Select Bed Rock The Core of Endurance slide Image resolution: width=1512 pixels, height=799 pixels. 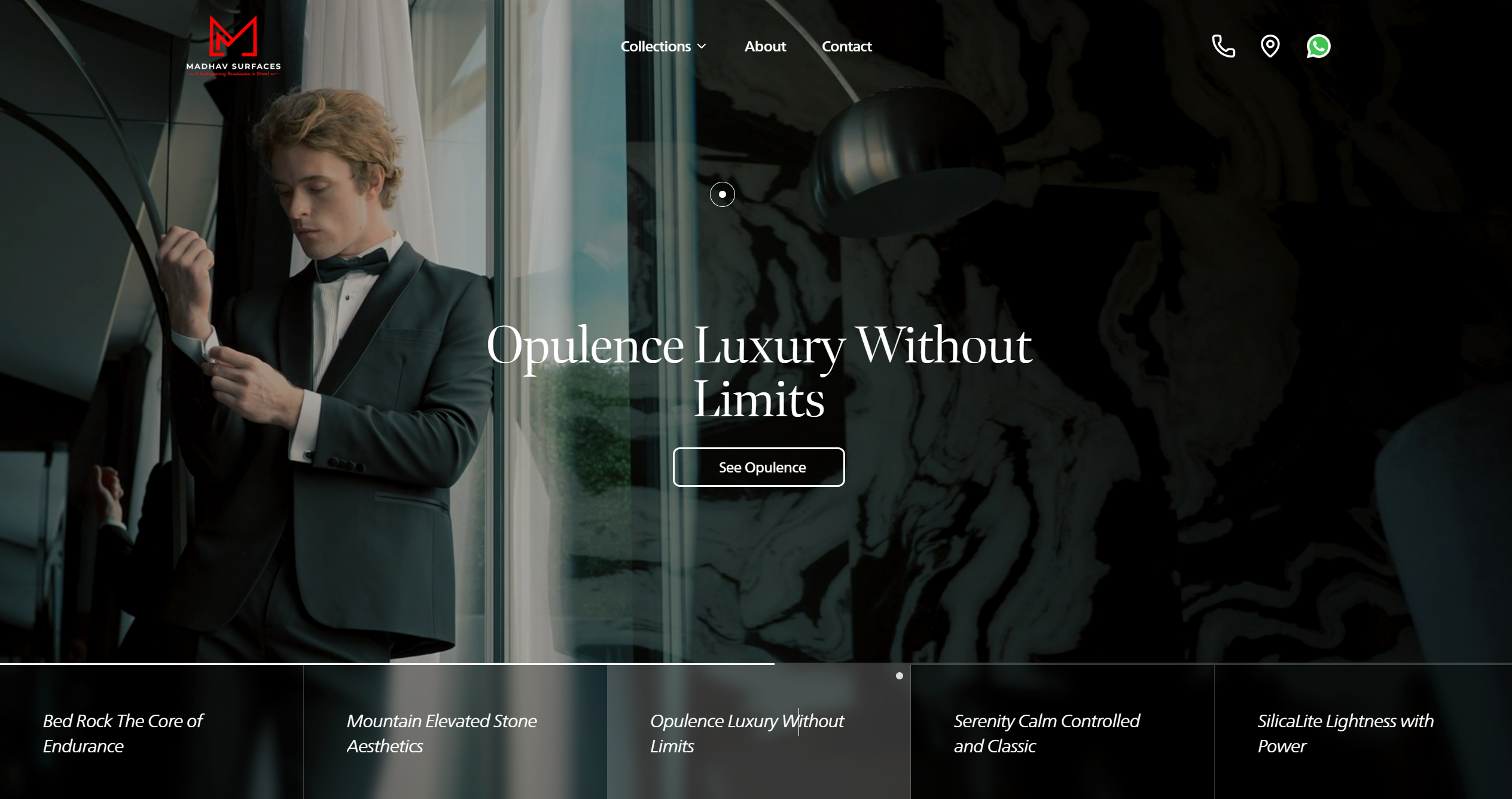151,732
